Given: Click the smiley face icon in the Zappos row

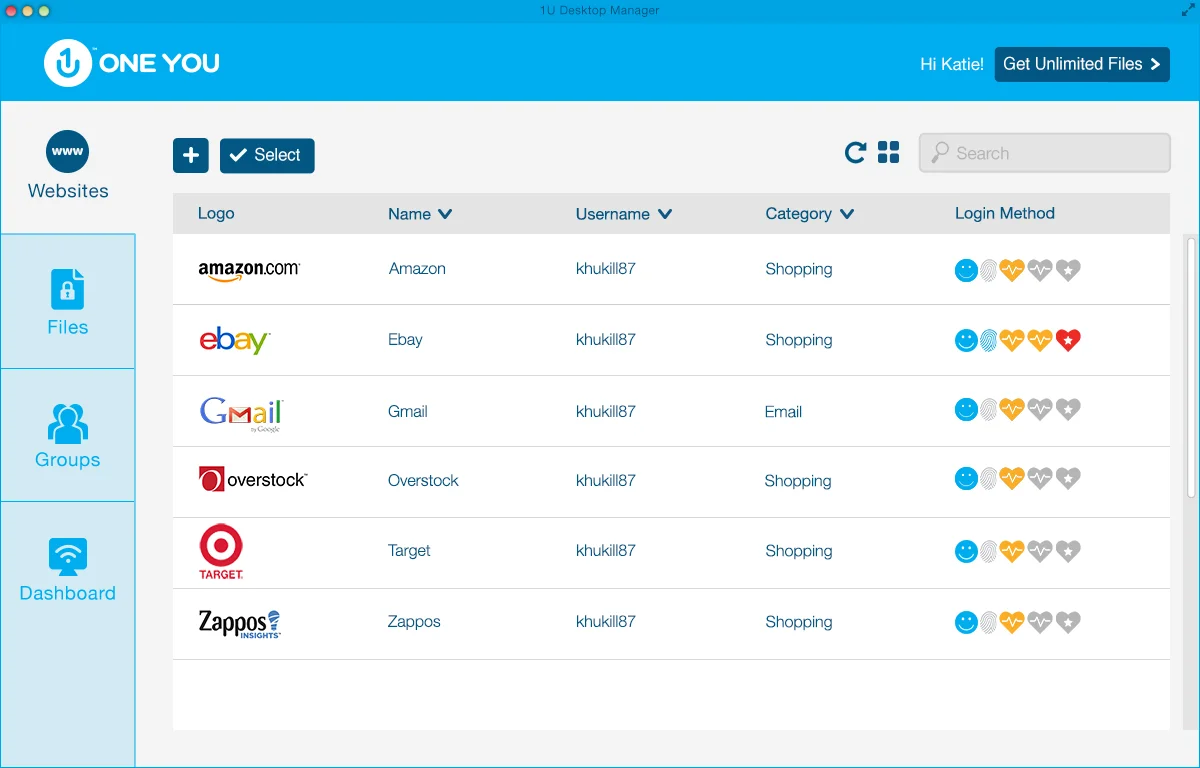Looking at the screenshot, I should click(x=966, y=622).
